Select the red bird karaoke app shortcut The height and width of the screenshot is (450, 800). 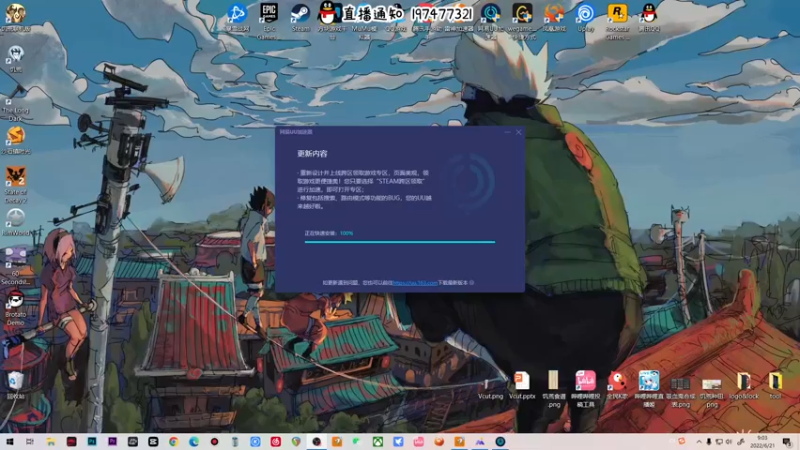617,386
